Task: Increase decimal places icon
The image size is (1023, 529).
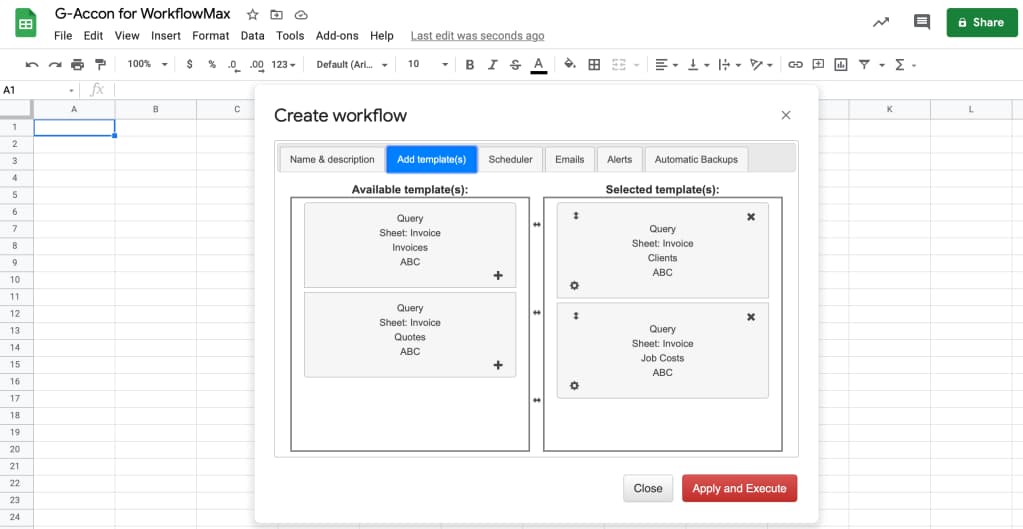Action: click(256, 65)
